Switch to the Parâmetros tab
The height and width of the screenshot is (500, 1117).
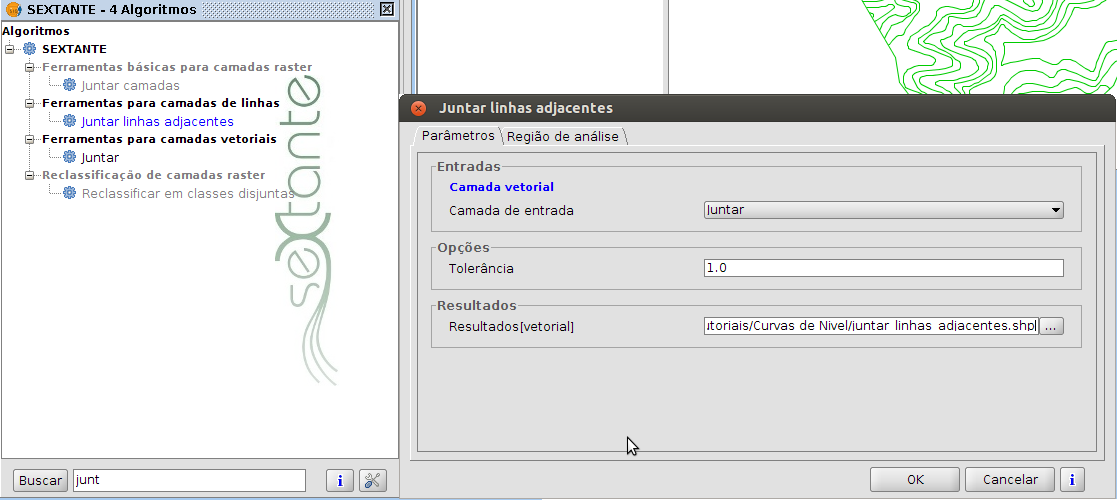click(x=458, y=135)
